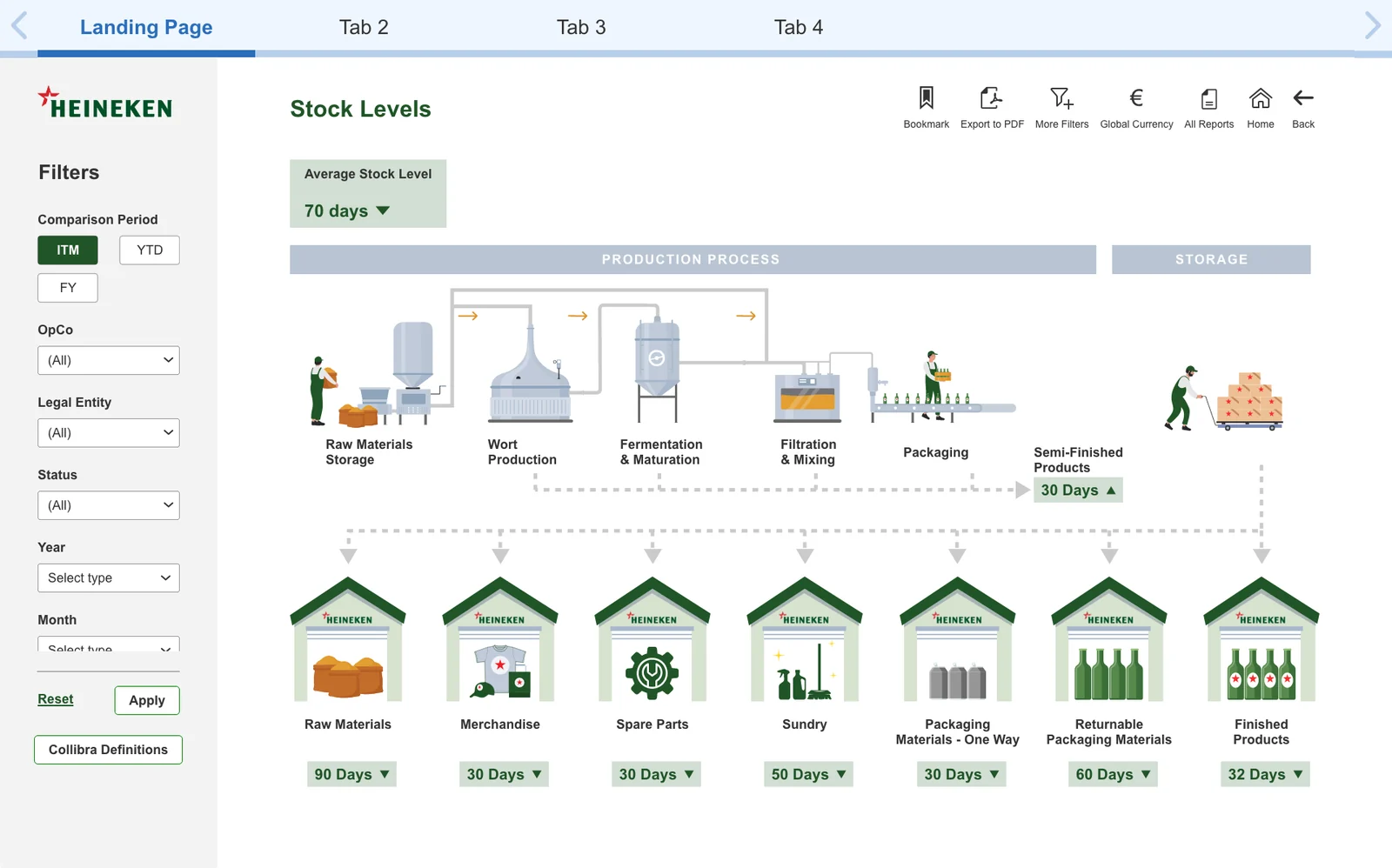Open the OpCo dropdown

click(109, 361)
